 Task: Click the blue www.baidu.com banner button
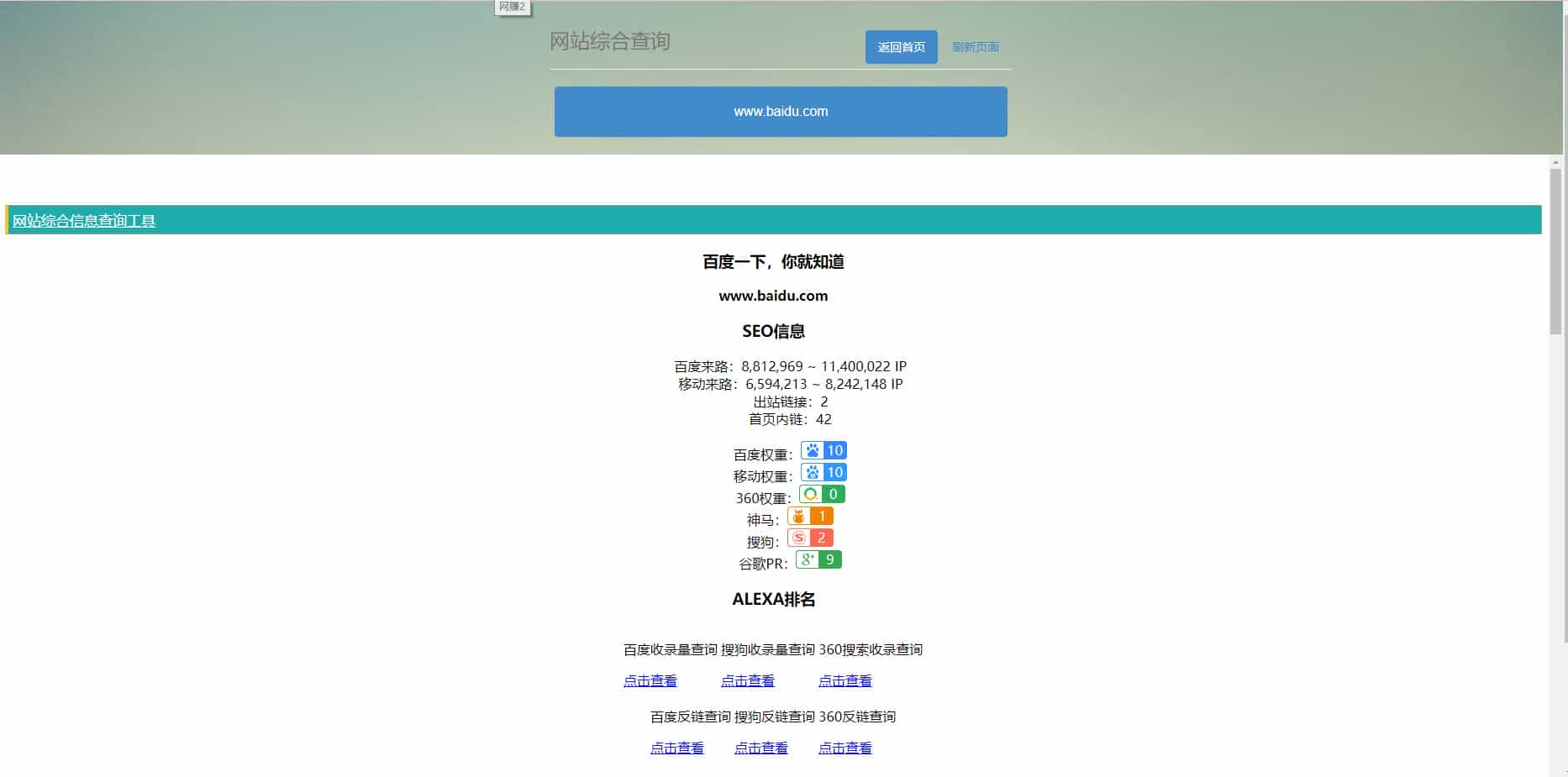tap(780, 111)
